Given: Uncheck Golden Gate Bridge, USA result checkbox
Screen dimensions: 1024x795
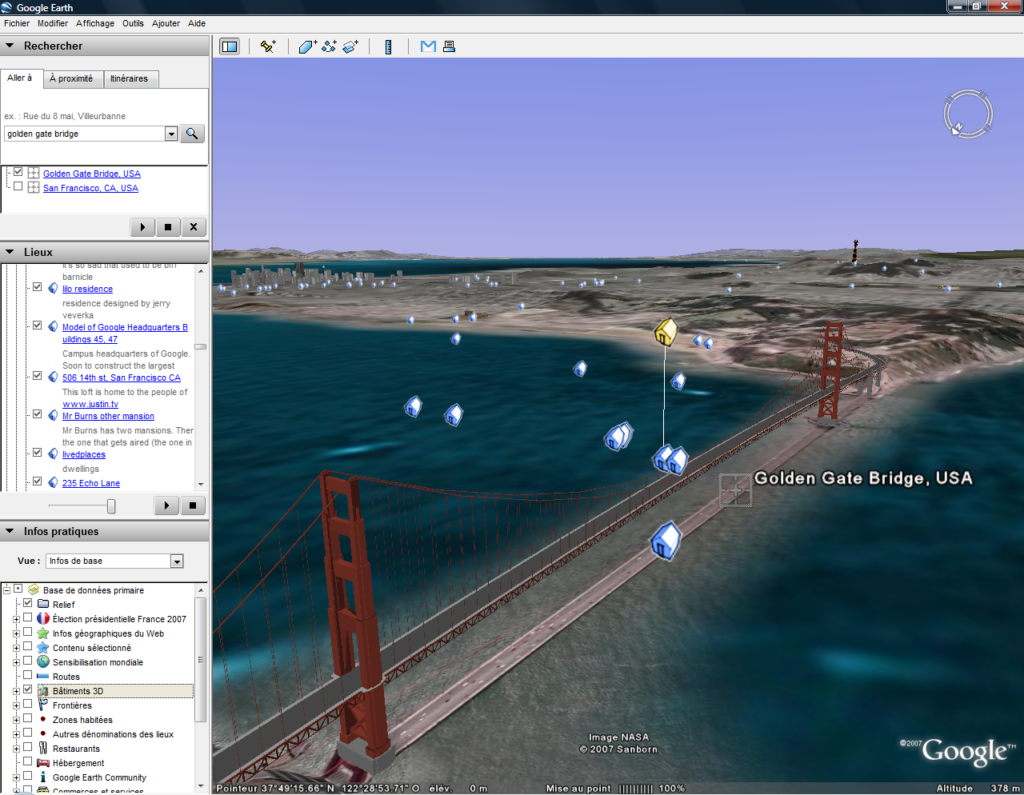Looking at the screenshot, I should pyautogui.click(x=18, y=172).
